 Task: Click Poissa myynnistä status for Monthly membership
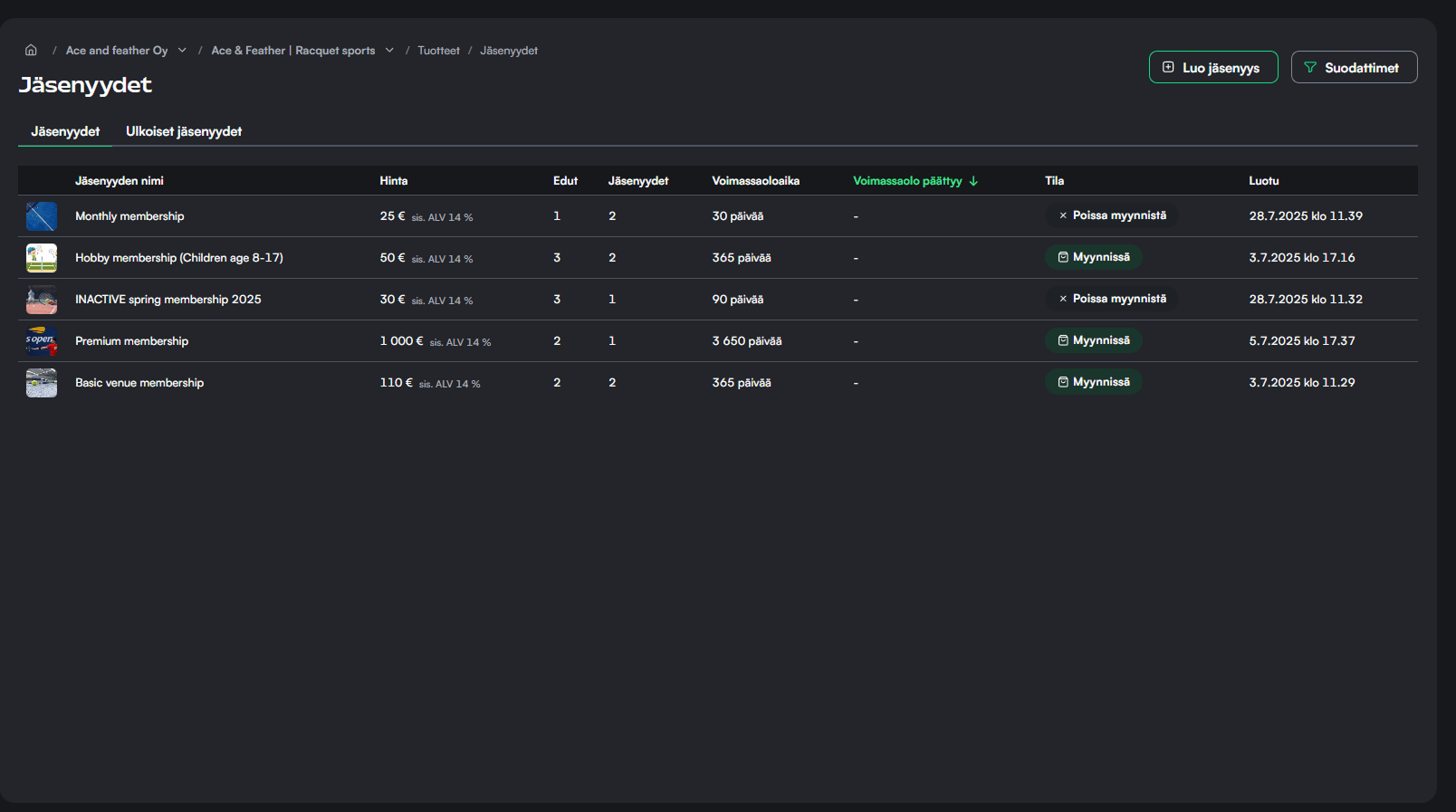pos(1111,216)
